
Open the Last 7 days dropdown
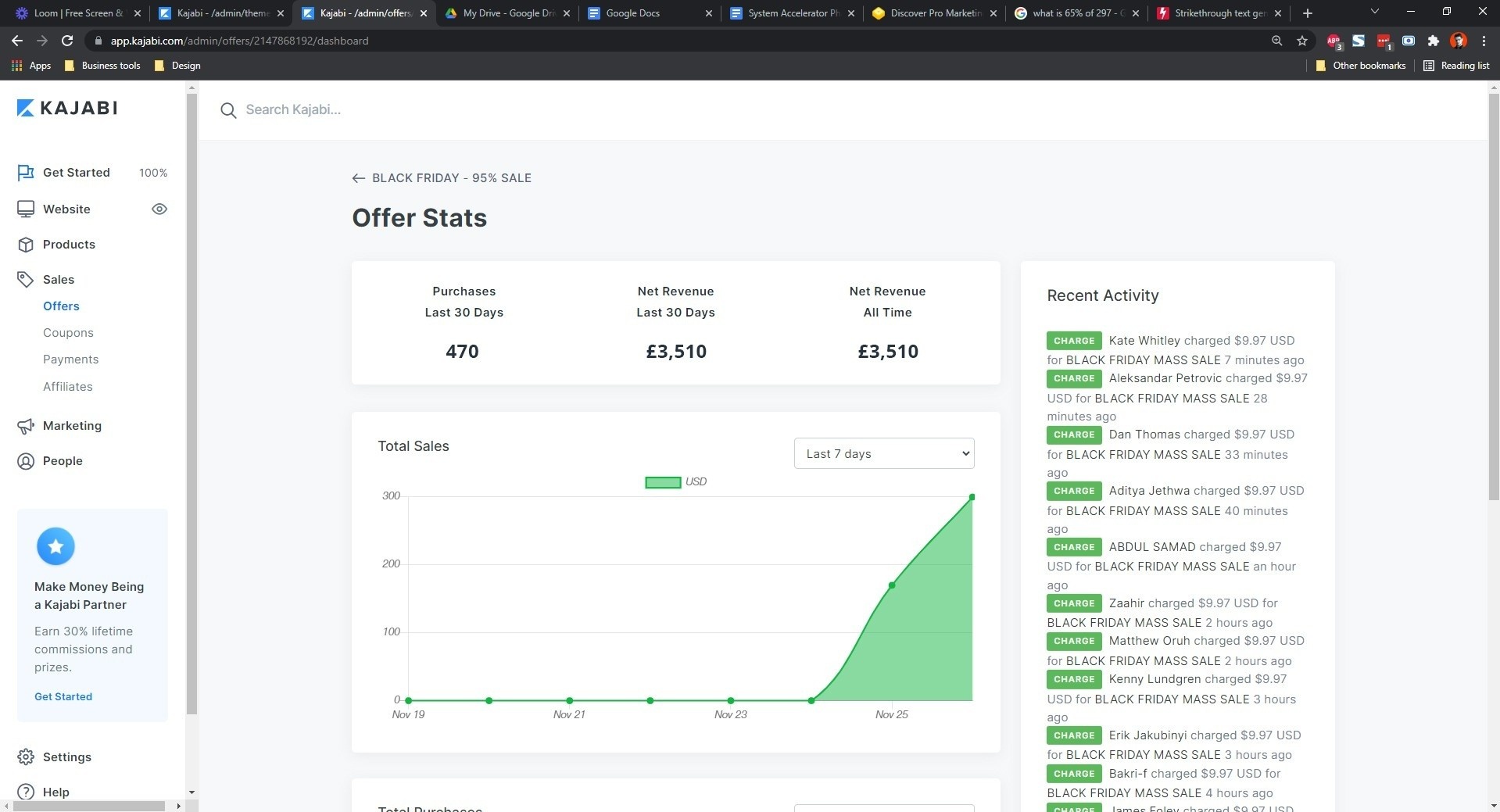point(884,453)
